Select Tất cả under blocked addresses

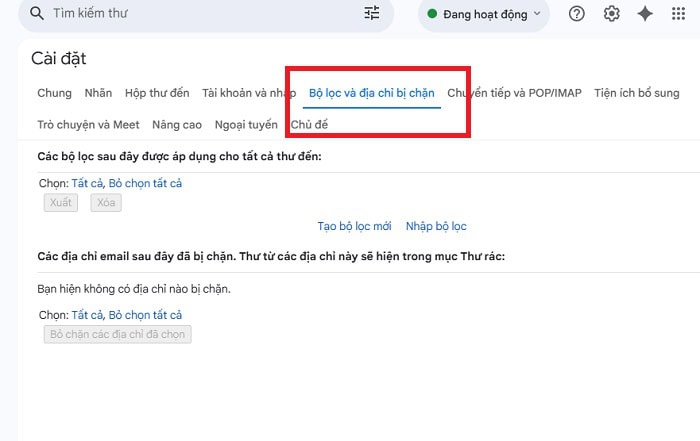[87, 315]
